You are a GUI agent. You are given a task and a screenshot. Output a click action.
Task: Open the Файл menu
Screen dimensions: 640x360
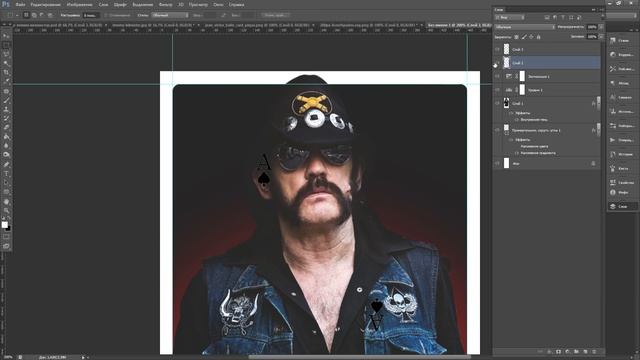point(20,4)
